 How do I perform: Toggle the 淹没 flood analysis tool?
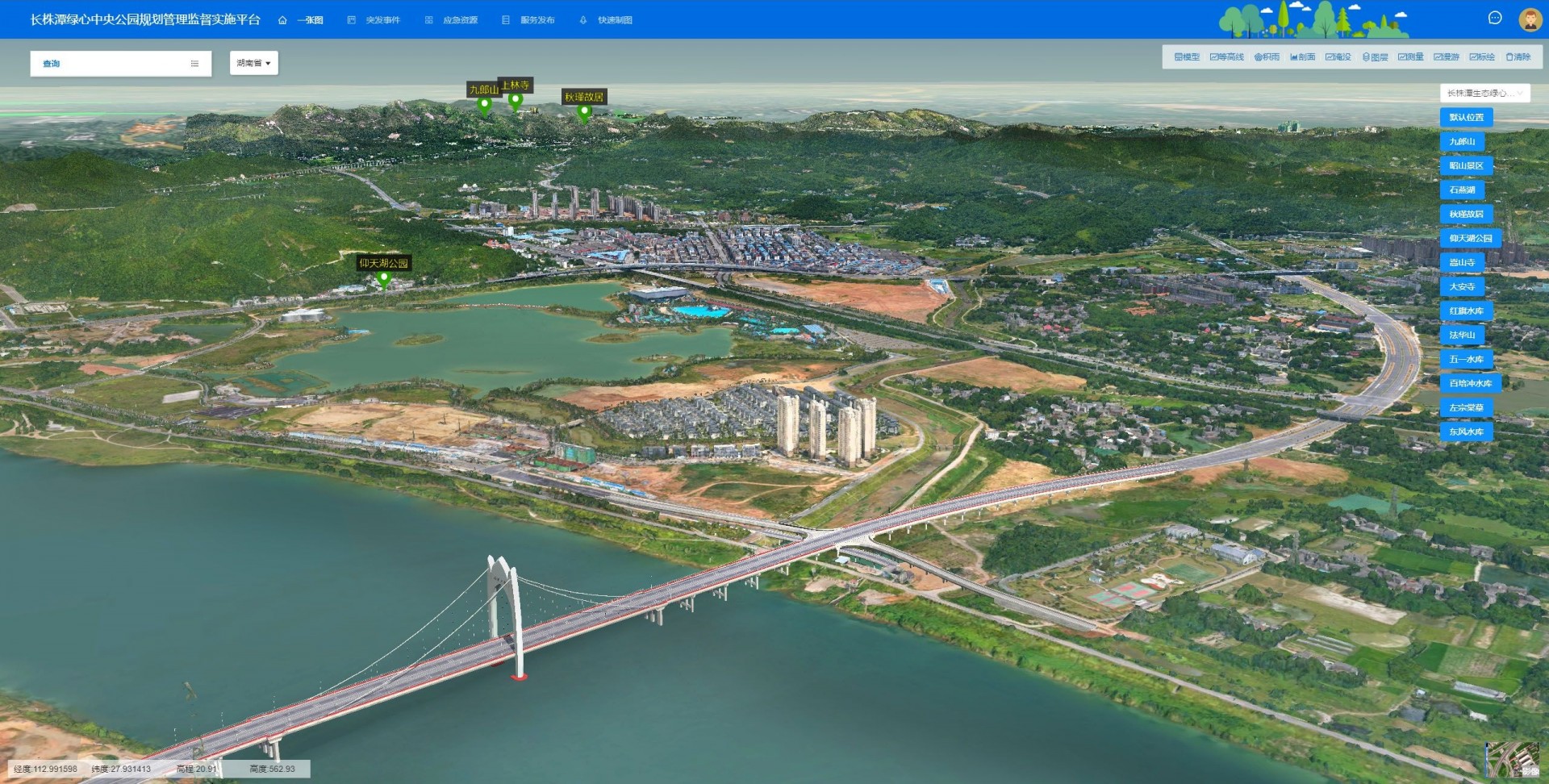[x=1338, y=57]
